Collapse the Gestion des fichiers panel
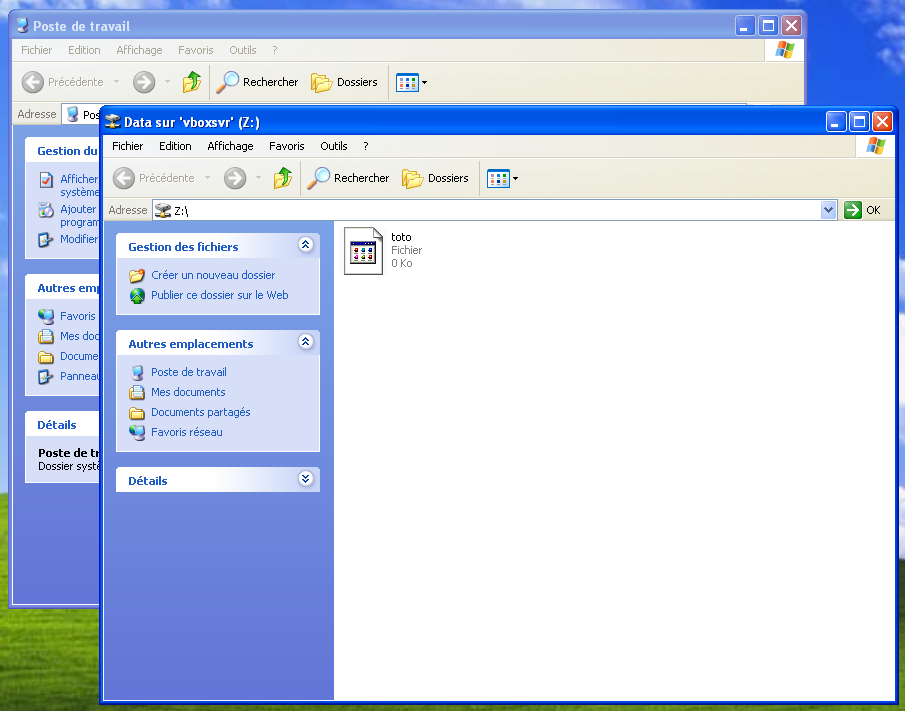 coord(305,245)
